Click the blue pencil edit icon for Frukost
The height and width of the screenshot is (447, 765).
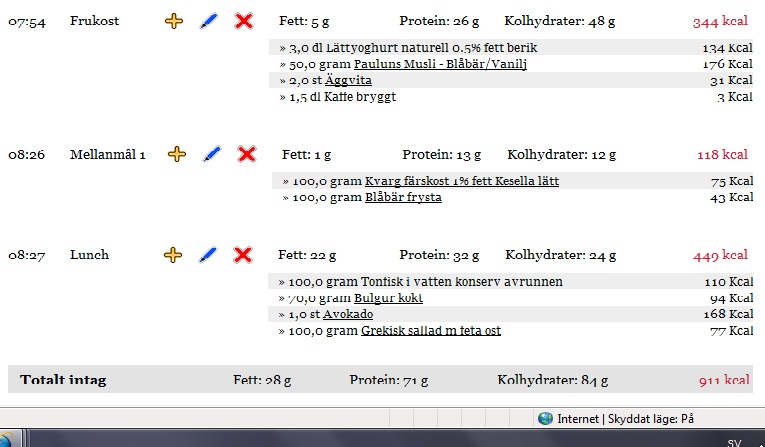(208, 21)
